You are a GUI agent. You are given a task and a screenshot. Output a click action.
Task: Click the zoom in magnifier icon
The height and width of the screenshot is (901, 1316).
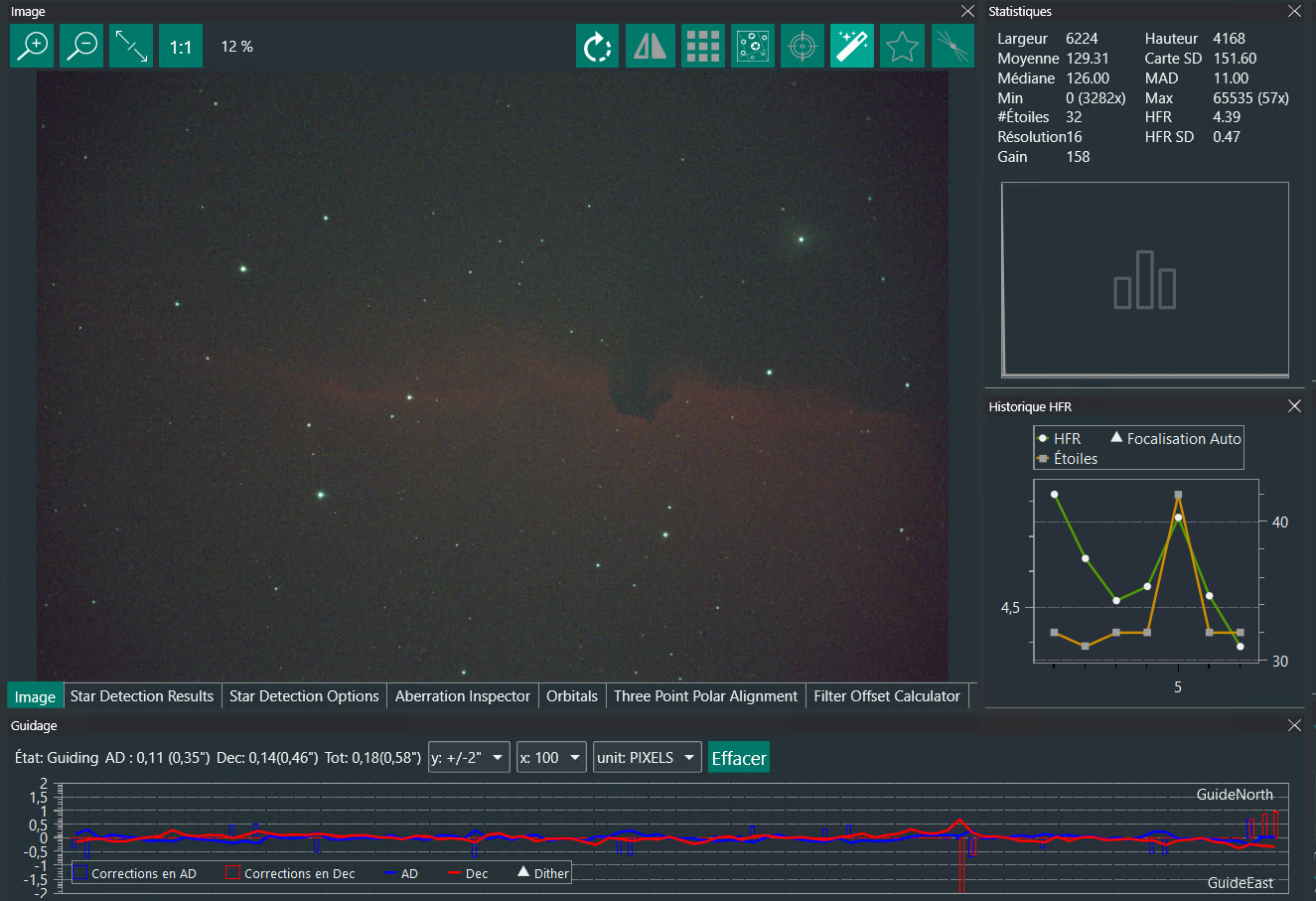tap(32, 46)
